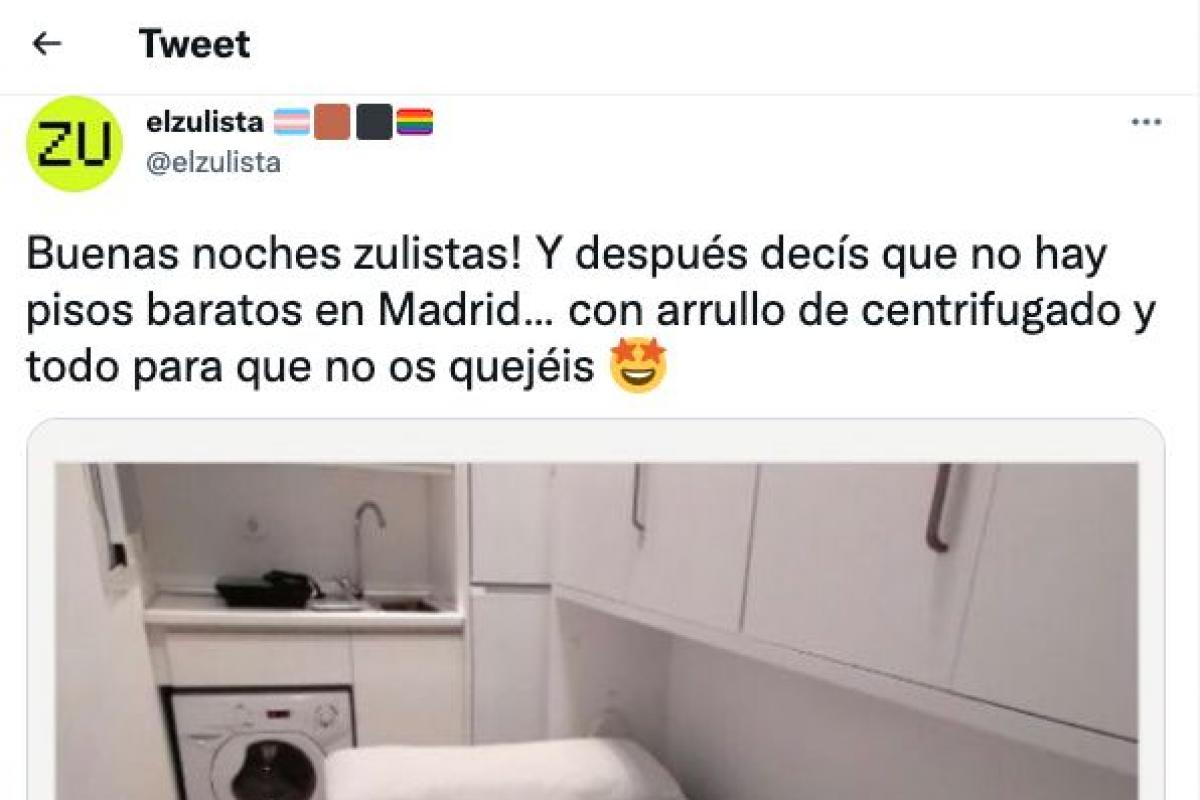
Task: Open the elzulista display name profile link
Action: pyautogui.click(x=204, y=123)
